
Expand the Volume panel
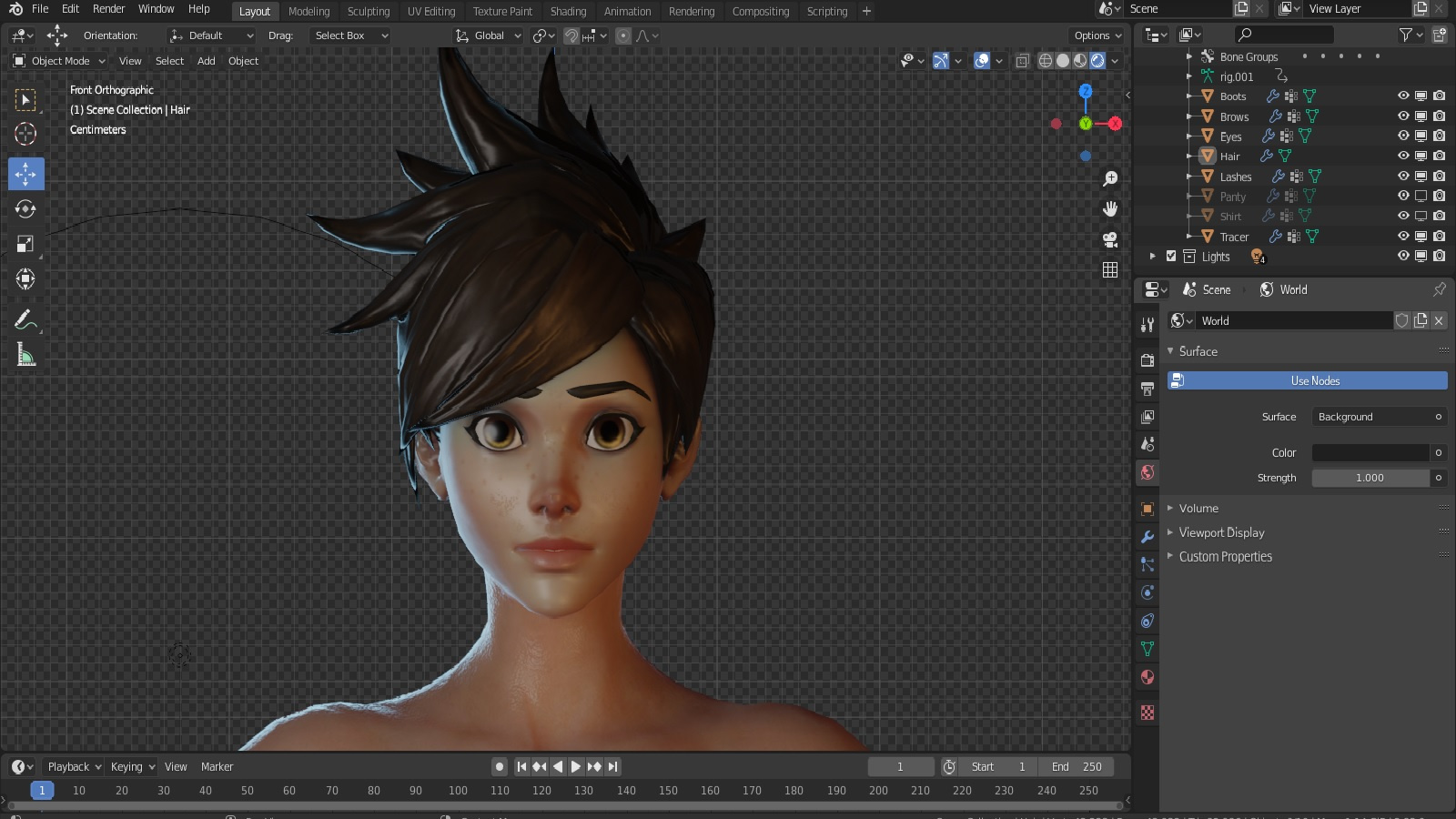[x=1198, y=509]
